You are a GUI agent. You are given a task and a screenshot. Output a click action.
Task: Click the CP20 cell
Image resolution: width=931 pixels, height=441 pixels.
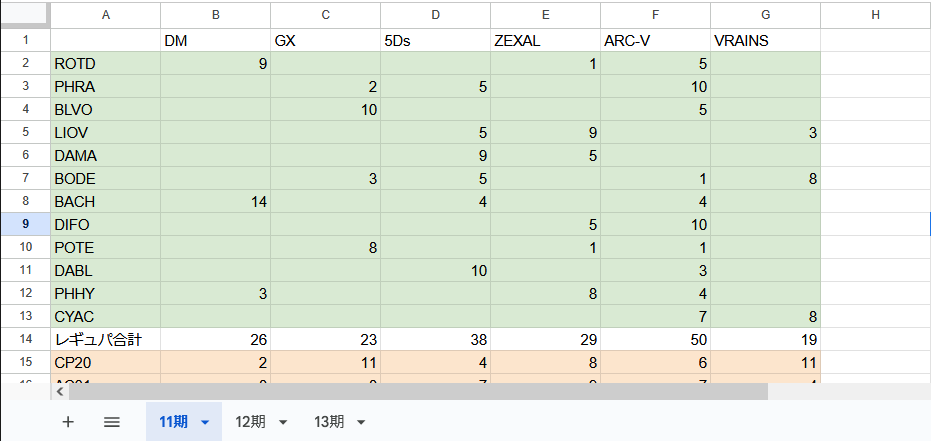(x=105, y=363)
